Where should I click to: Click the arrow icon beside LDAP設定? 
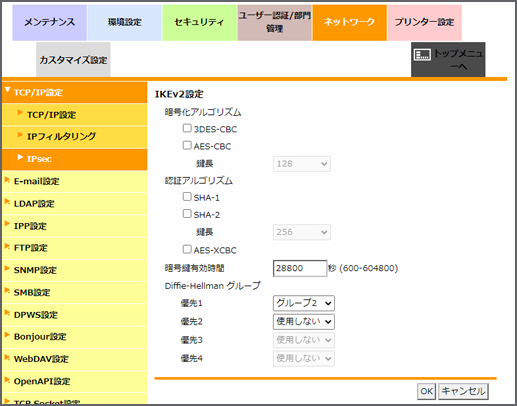pos(7,202)
